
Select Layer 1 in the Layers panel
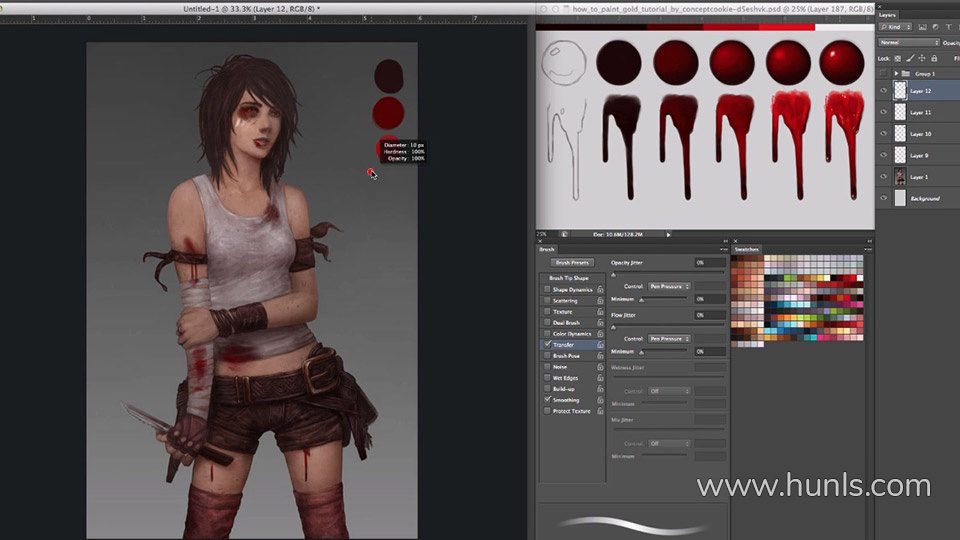(x=918, y=176)
